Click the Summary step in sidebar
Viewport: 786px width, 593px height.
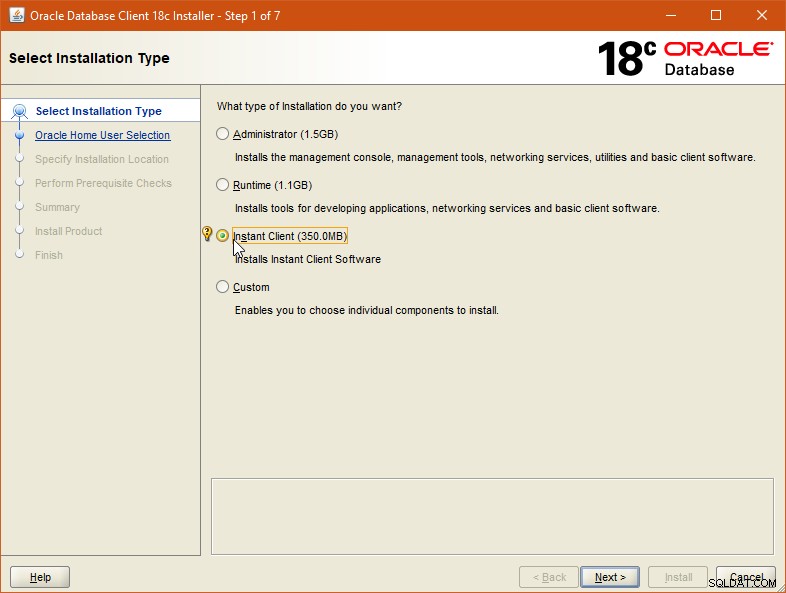[x=57, y=208]
